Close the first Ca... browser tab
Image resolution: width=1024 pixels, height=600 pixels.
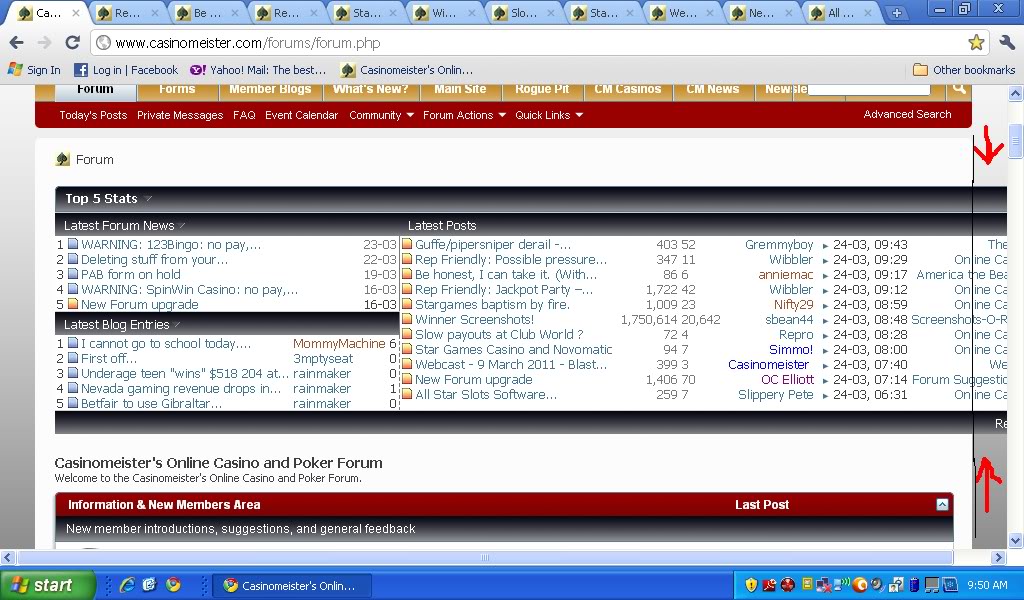pos(76,12)
